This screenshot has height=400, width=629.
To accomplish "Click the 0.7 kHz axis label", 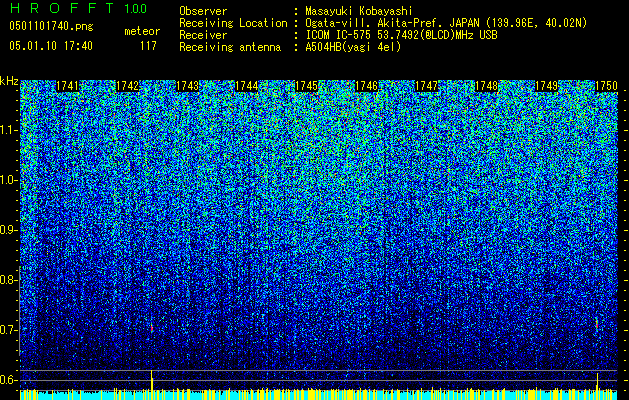I will point(9,330).
